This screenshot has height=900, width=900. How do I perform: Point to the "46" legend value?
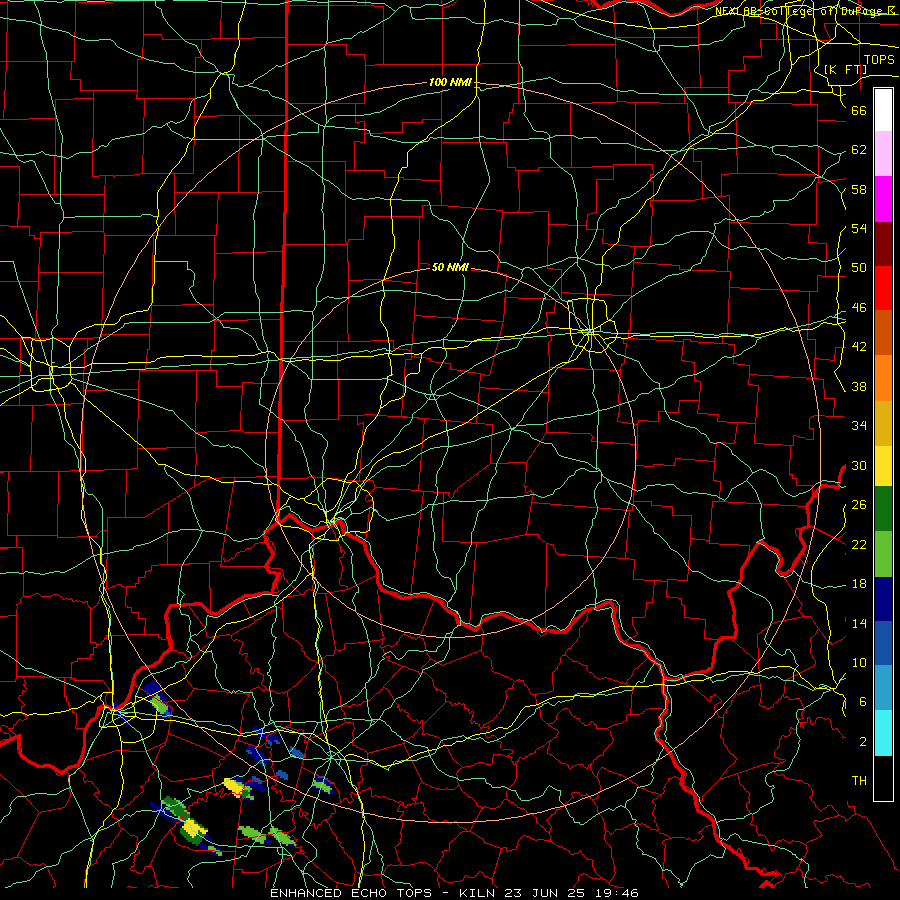[x=859, y=308]
